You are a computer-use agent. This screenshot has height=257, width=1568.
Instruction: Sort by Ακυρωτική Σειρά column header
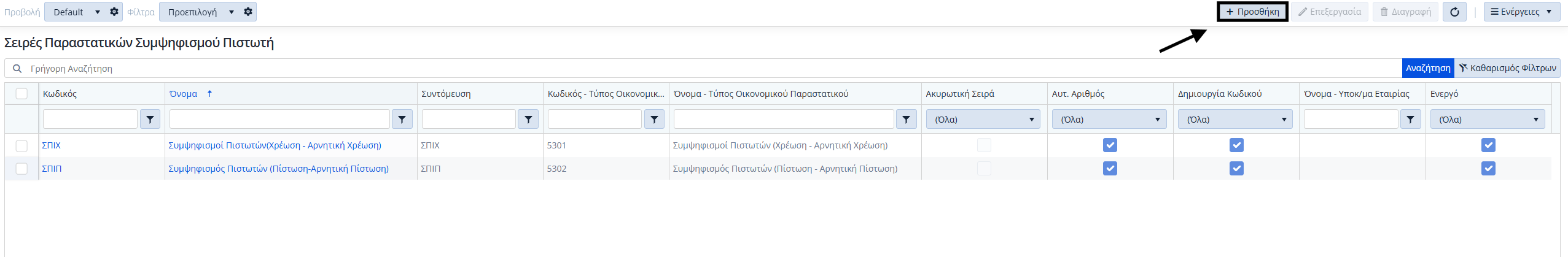(960, 93)
